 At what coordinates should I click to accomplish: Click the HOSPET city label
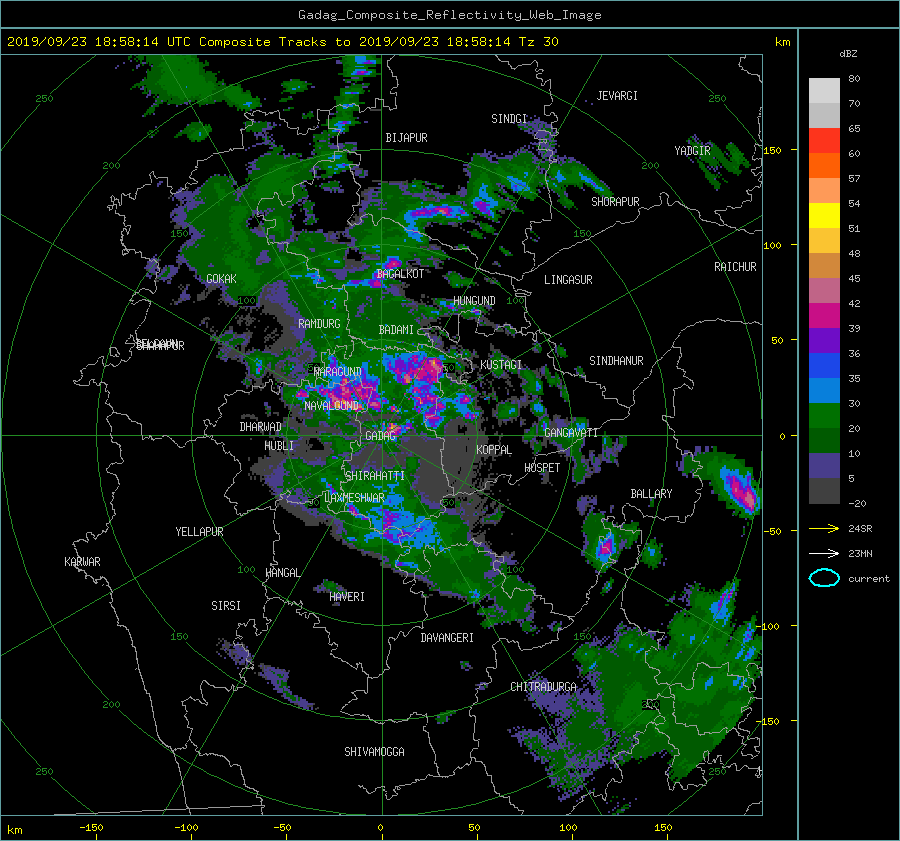(x=542, y=468)
